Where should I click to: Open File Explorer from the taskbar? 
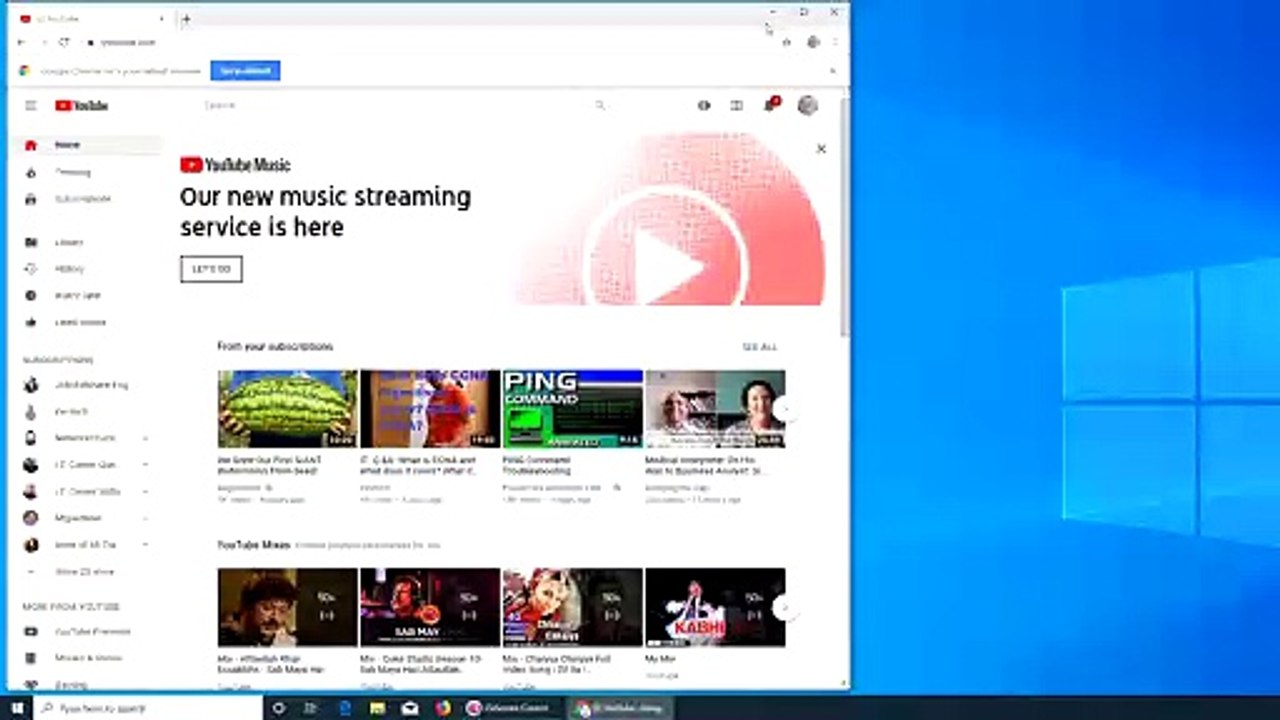click(377, 708)
